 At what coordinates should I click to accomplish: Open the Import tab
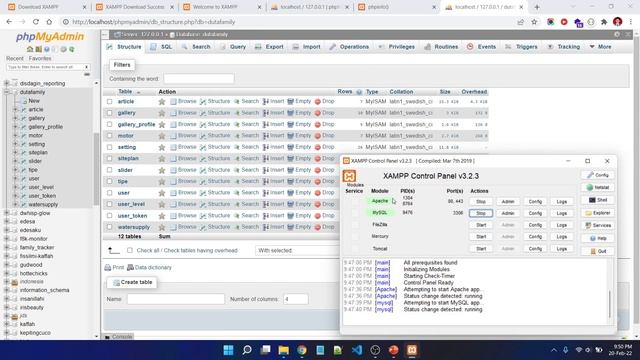[x=306, y=47]
